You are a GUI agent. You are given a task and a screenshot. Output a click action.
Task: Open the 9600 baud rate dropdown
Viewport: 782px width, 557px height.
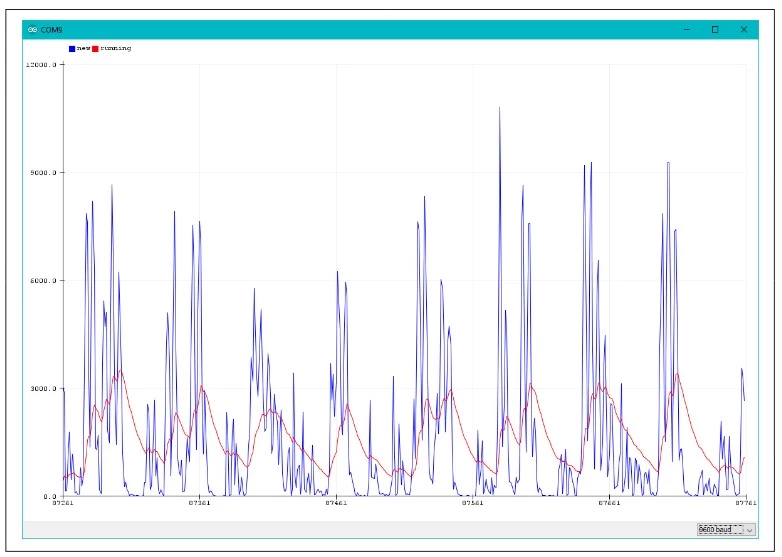[726, 529]
